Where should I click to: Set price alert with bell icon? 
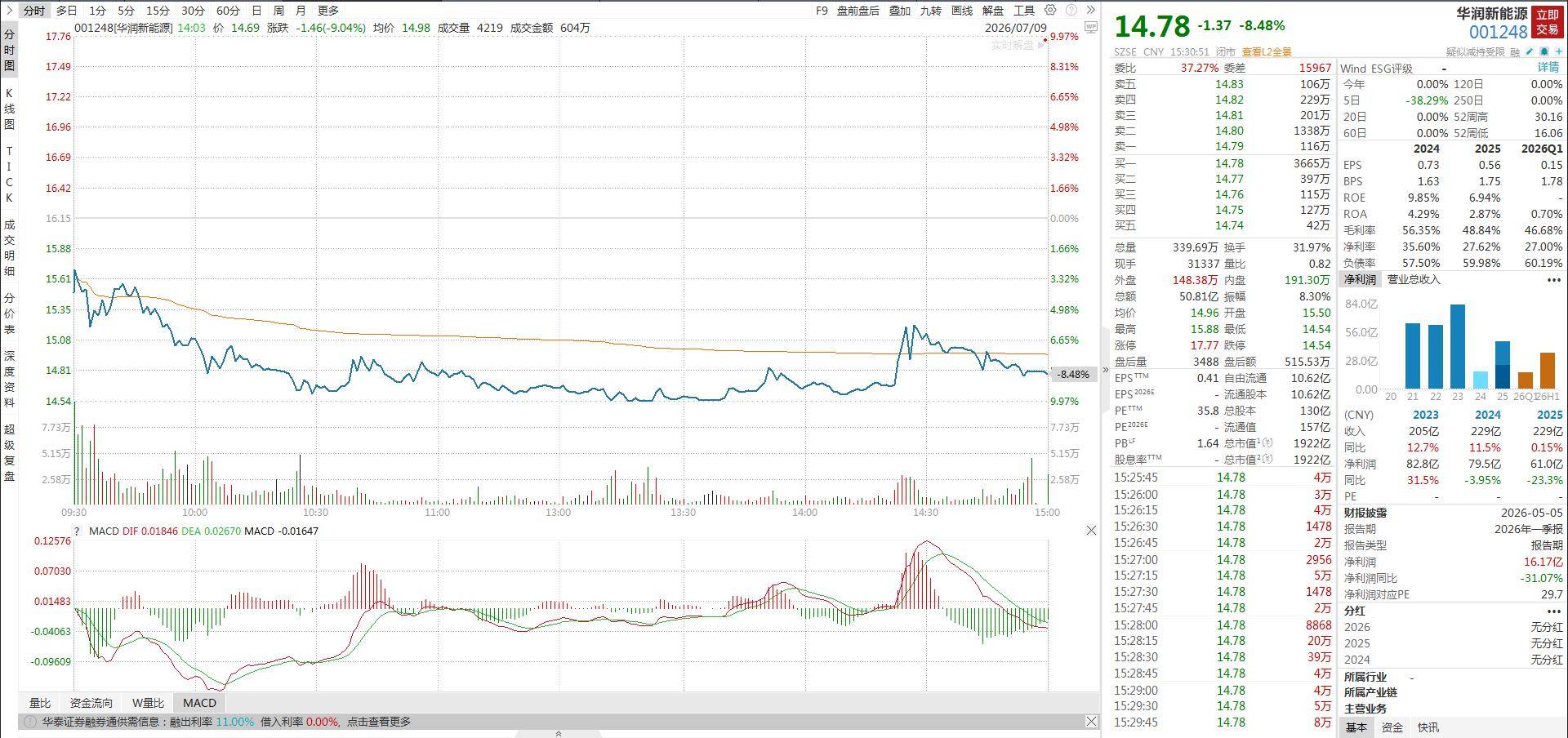pos(1544,51)
